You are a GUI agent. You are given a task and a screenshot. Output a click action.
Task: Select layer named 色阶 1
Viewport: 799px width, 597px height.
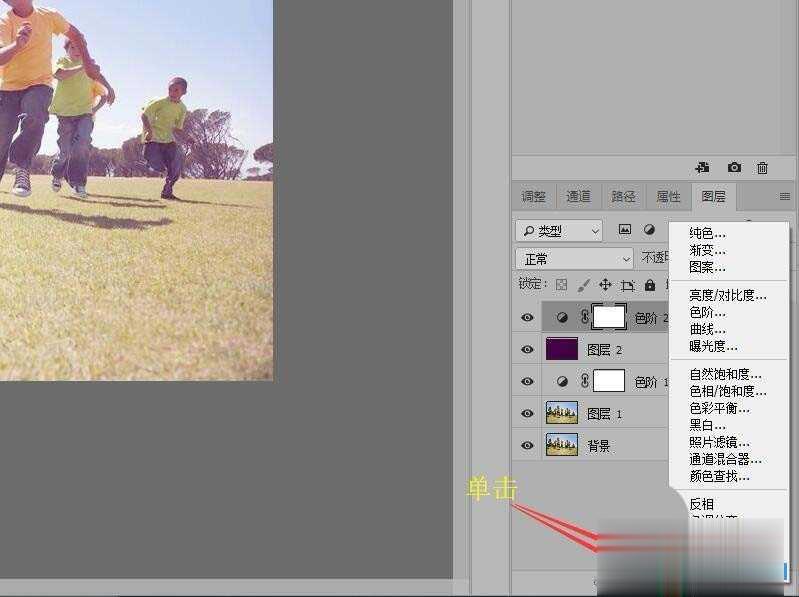[x=651, y=382]
